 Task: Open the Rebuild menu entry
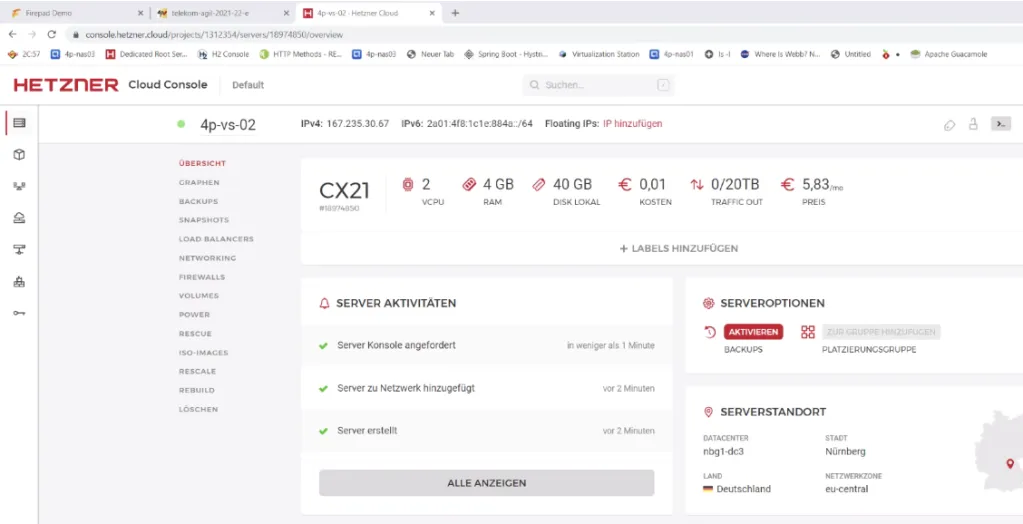pos(196,391)
